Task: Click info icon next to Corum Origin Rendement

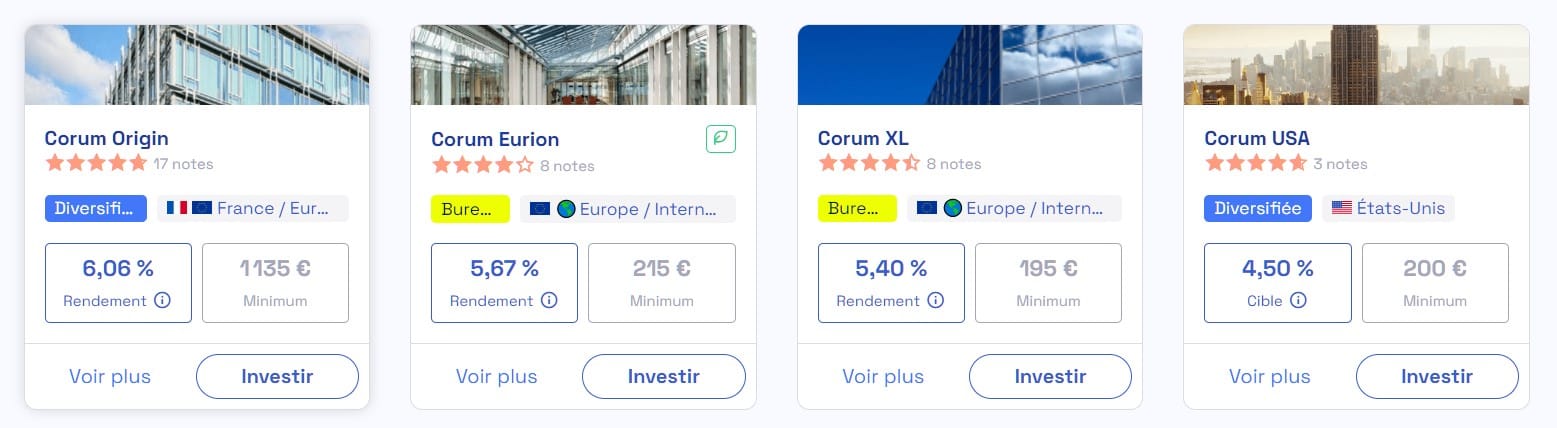Action: pyautogui.click(x=162, y=300)
